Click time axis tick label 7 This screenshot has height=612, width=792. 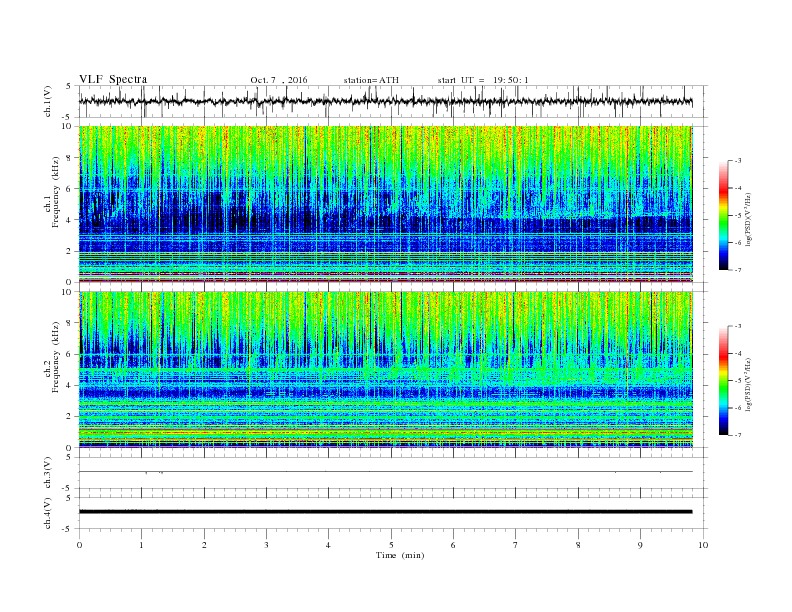pos(516,545)
